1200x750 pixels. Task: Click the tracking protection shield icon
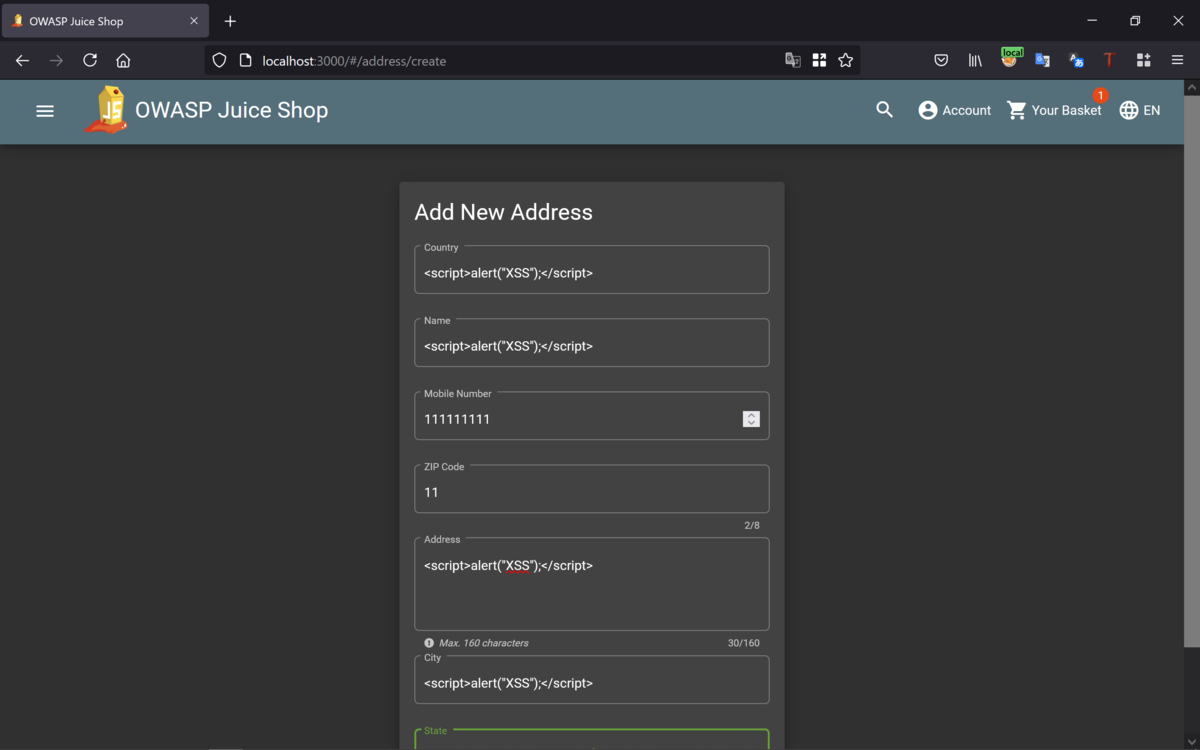(219, 60)
